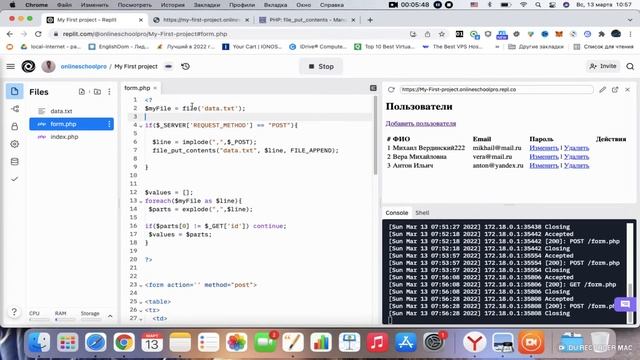Bookmark this page with the star
The height and width of the screenshot is (360, 640).
(x=442, y=34)
